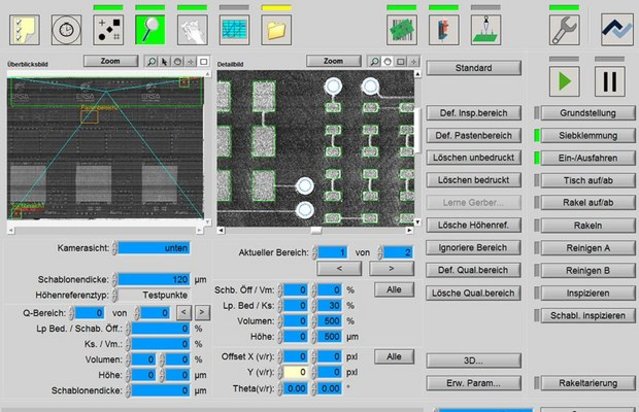Select the hand pointer tool icon

(192, 29)
